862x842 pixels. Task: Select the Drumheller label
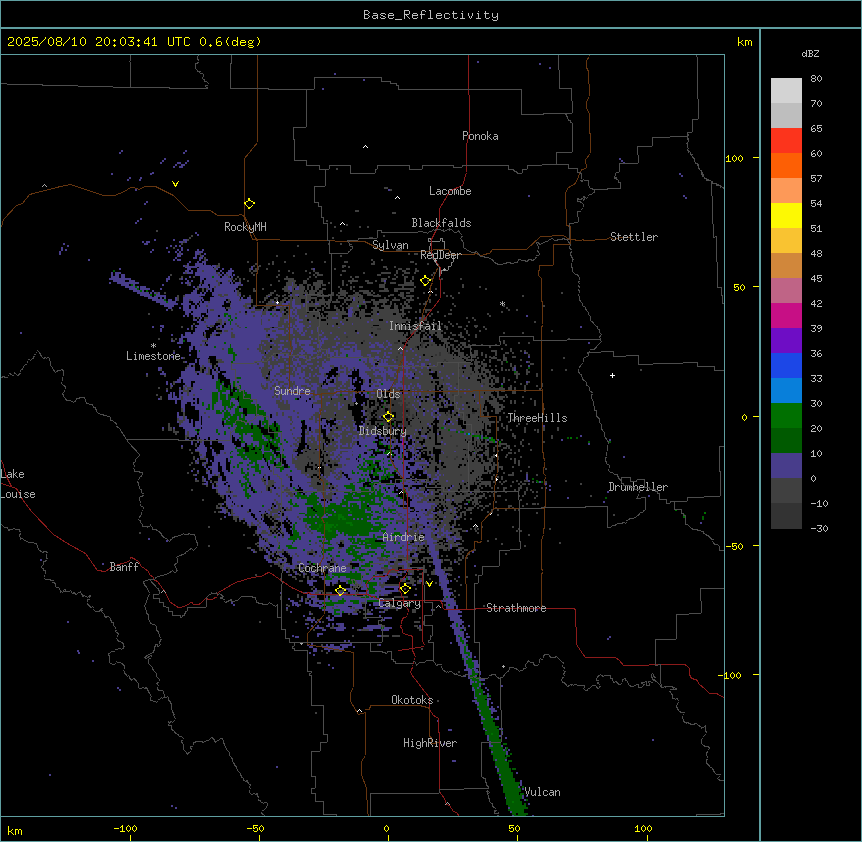tap(638, 487)
